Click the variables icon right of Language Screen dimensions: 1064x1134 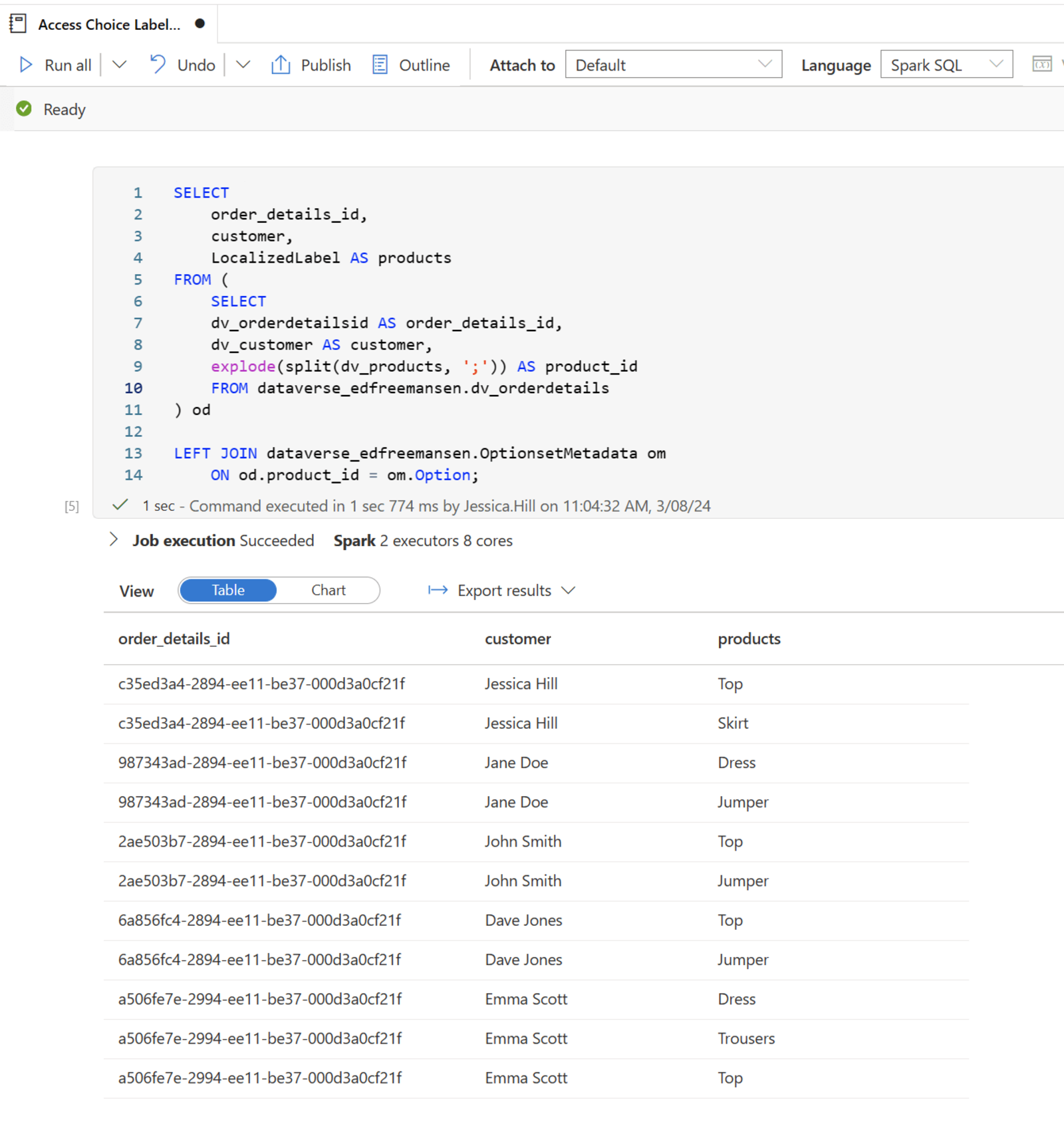(1042, 64)
